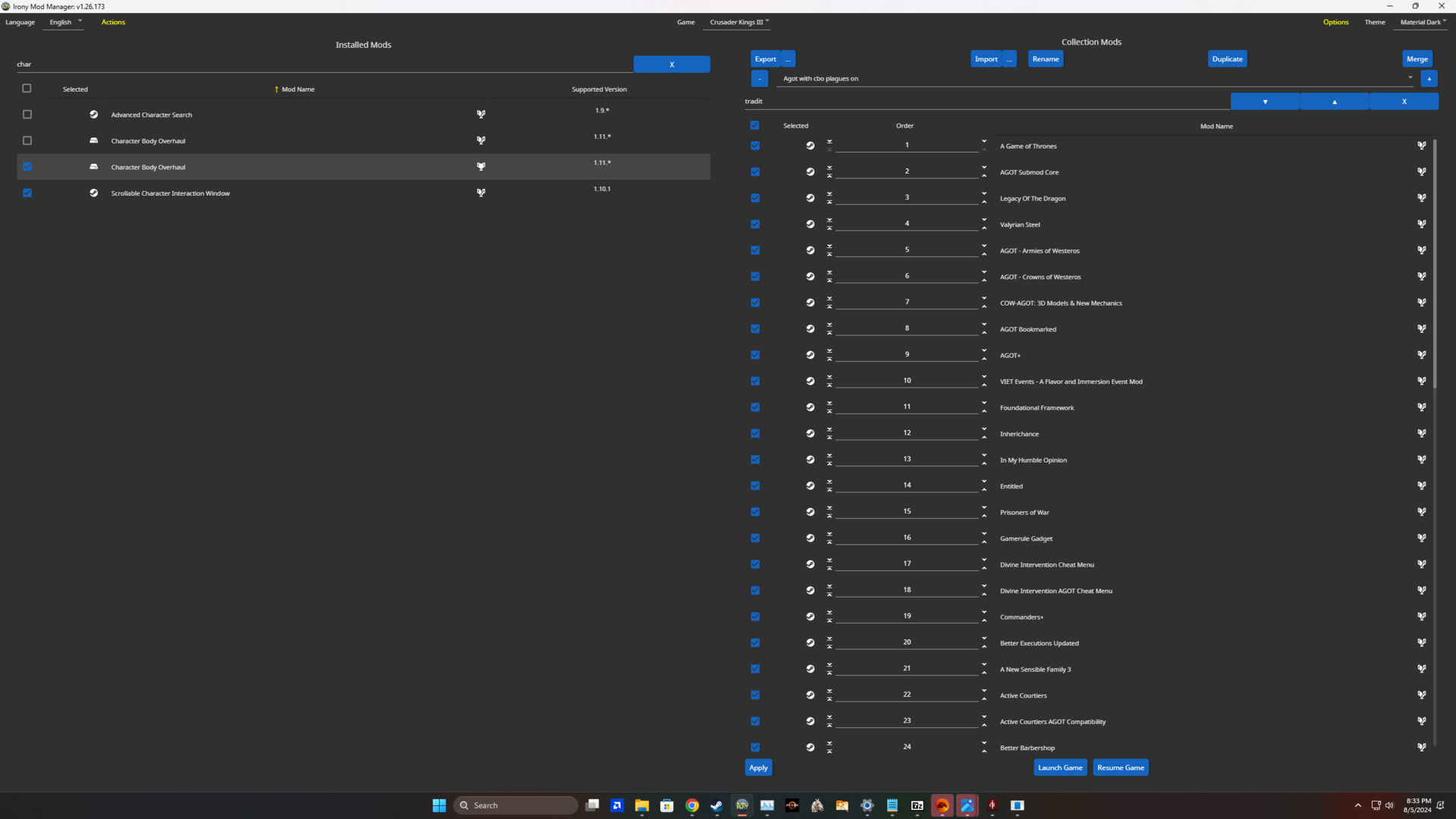This screenshot has height=819, width=1456.
Task: Click the Steam source icon for Advanced Character Search
Action: 94,115
